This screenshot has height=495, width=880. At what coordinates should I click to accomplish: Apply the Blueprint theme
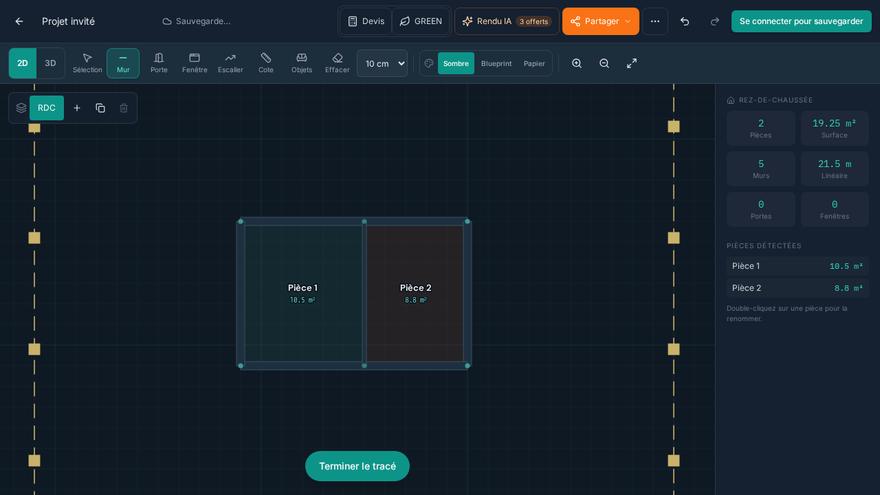coord(496,63)
